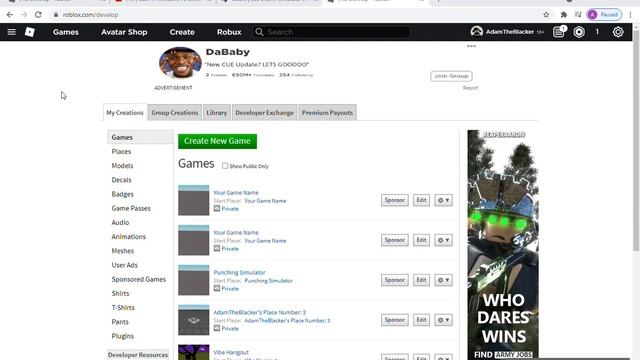Click the Who Dares Wins ad banner
Screen dimensions: 640x360
(503, 245)
